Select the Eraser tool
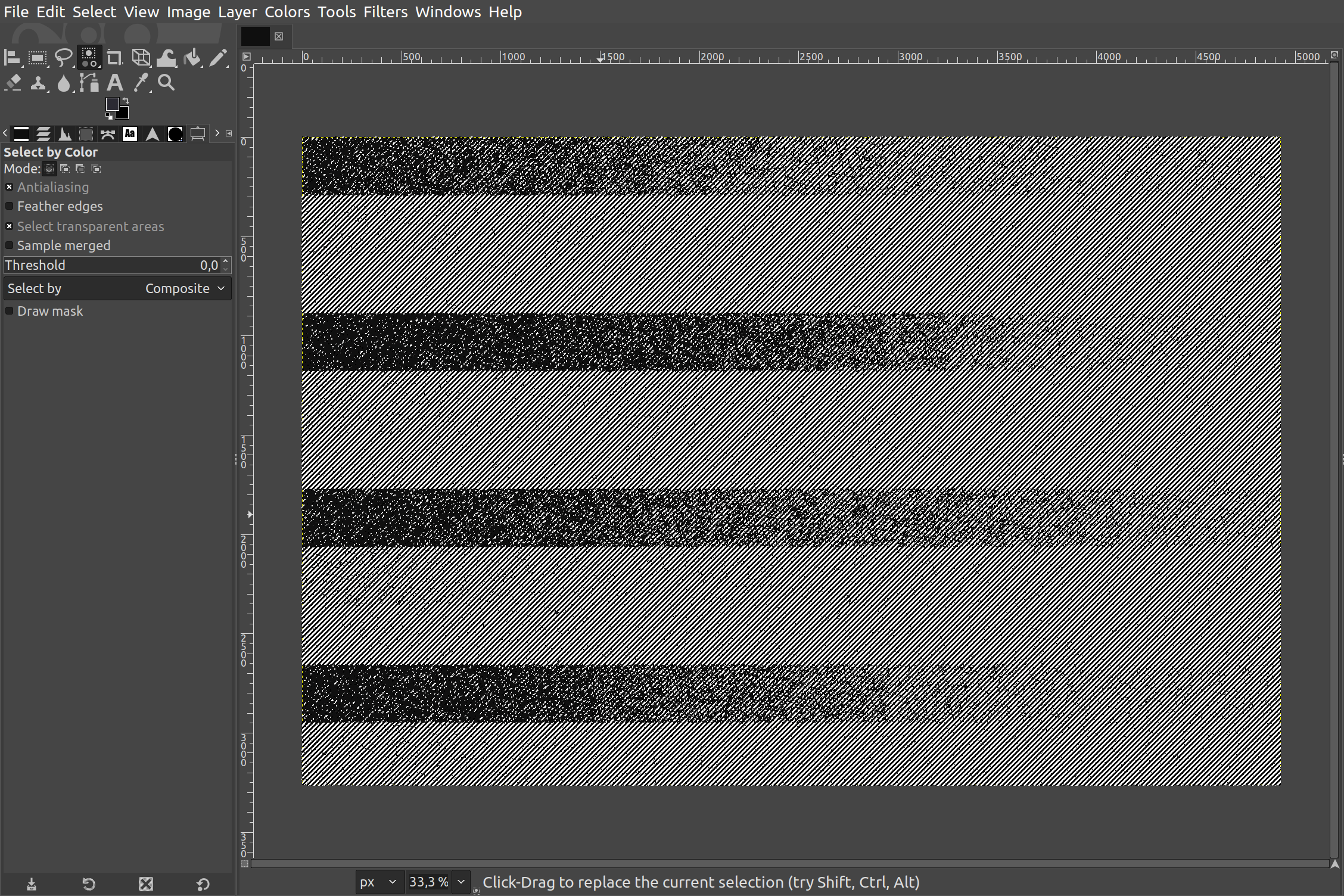 pyautogui.click(x=13, y=83)
